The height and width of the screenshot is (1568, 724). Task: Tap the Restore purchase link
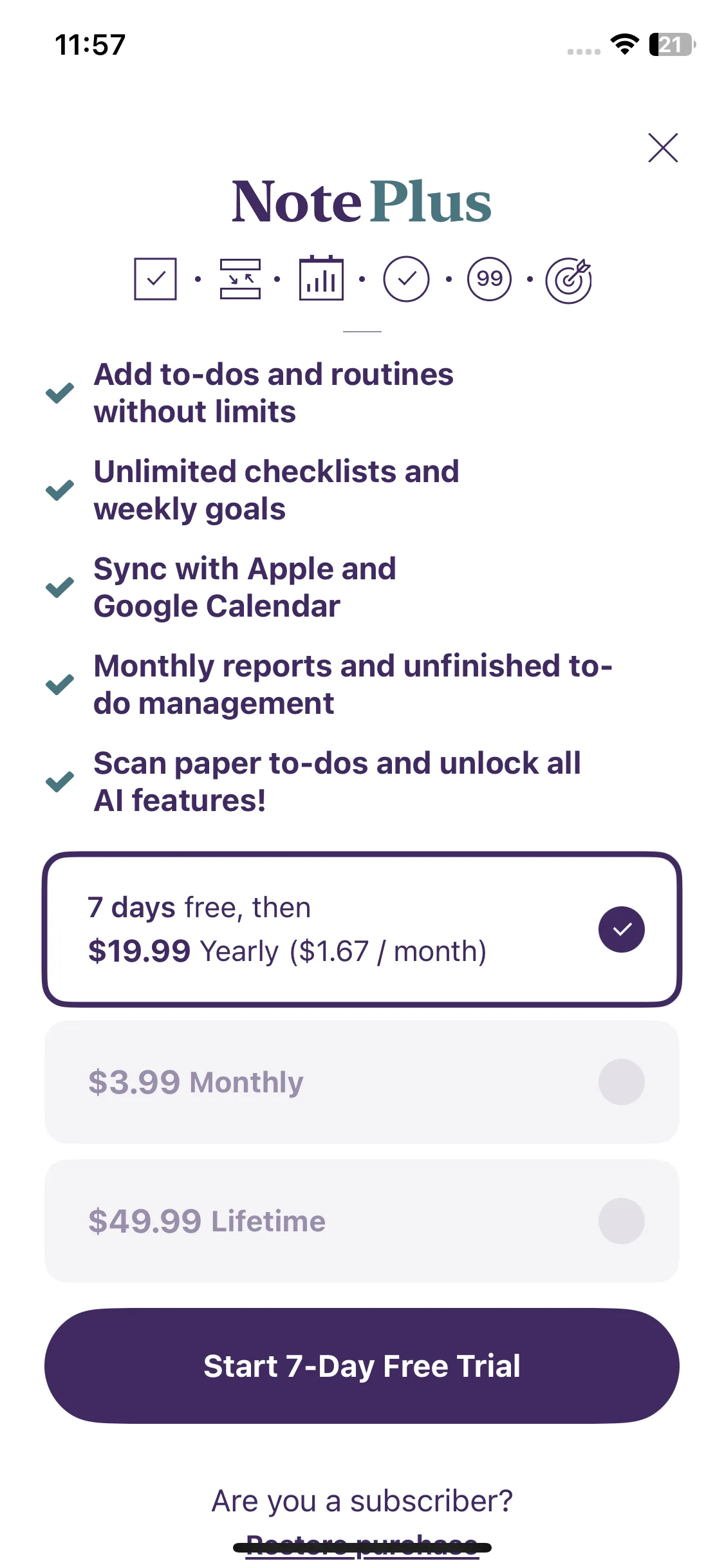tap(362, 1545)
